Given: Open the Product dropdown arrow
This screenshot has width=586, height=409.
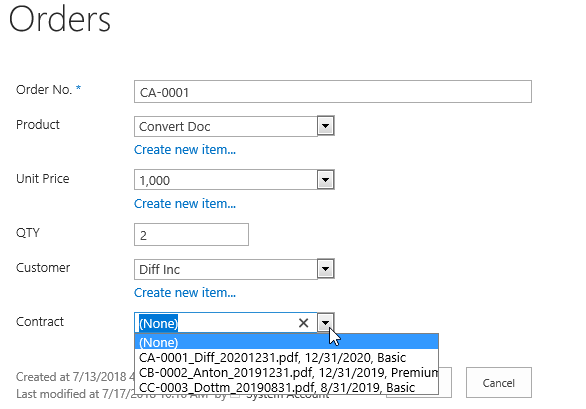Looking at the screenshot, I should click(326, 126).
